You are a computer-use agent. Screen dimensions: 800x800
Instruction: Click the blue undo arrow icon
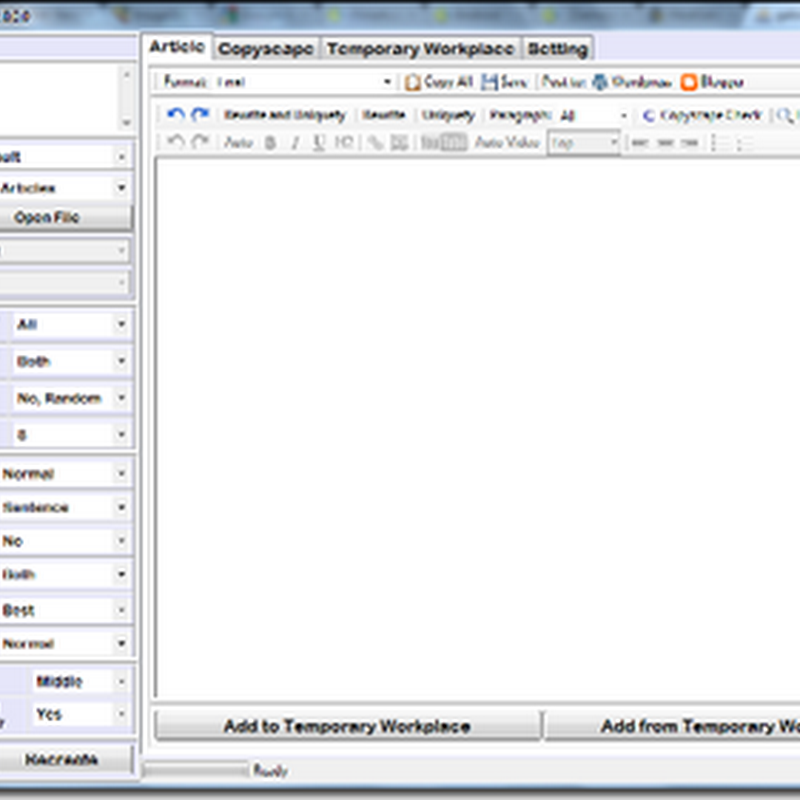(x=176, y=114)
